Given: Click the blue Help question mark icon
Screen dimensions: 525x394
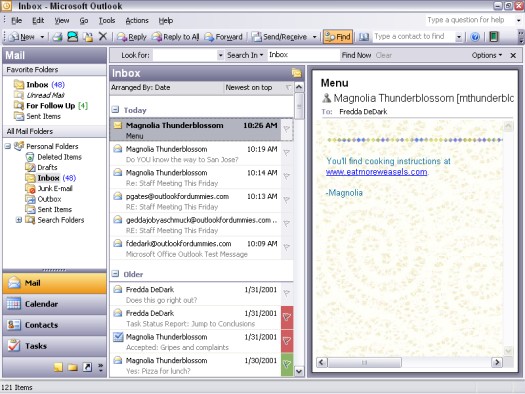Looking at the screenshot, I should (x=475, y=37).
